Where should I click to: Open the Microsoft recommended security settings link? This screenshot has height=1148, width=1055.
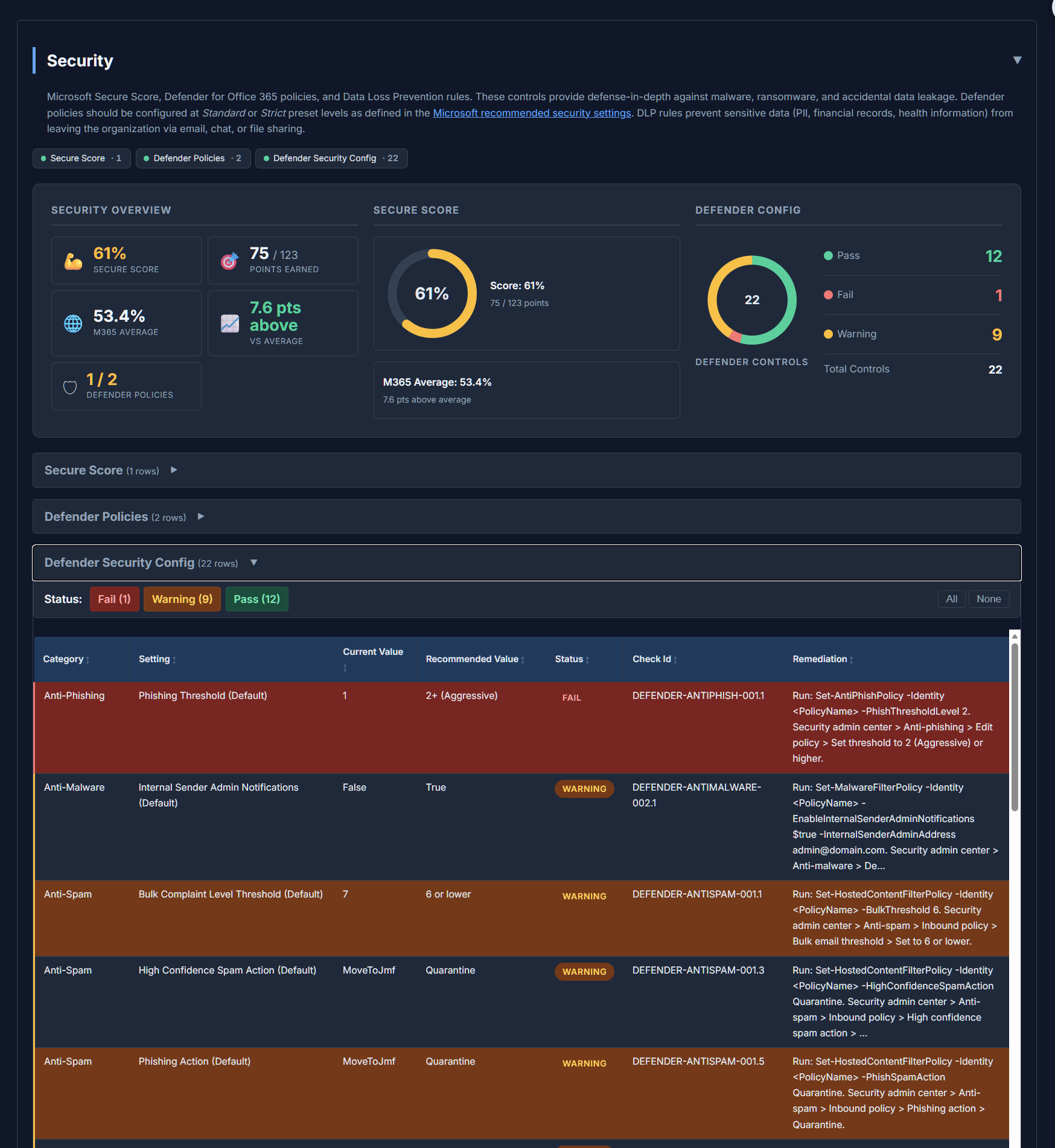(x=532, y=113)
